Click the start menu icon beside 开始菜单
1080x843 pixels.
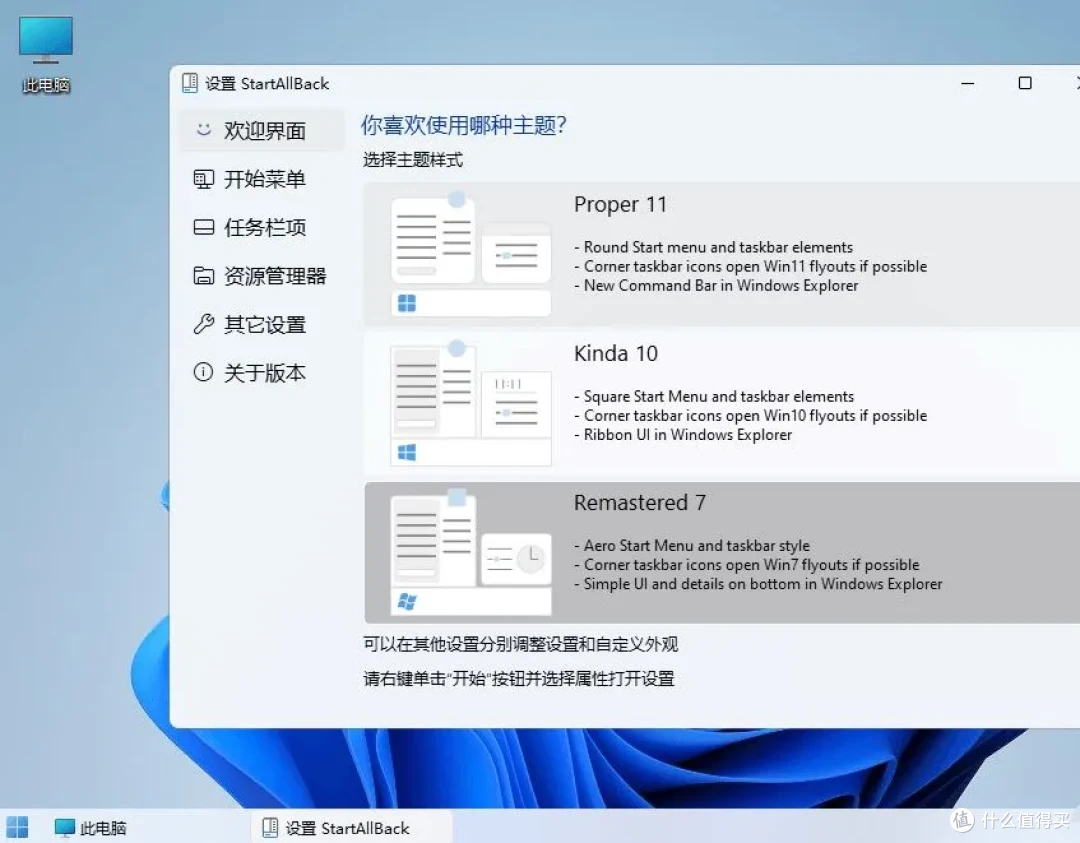pos(203,179)
